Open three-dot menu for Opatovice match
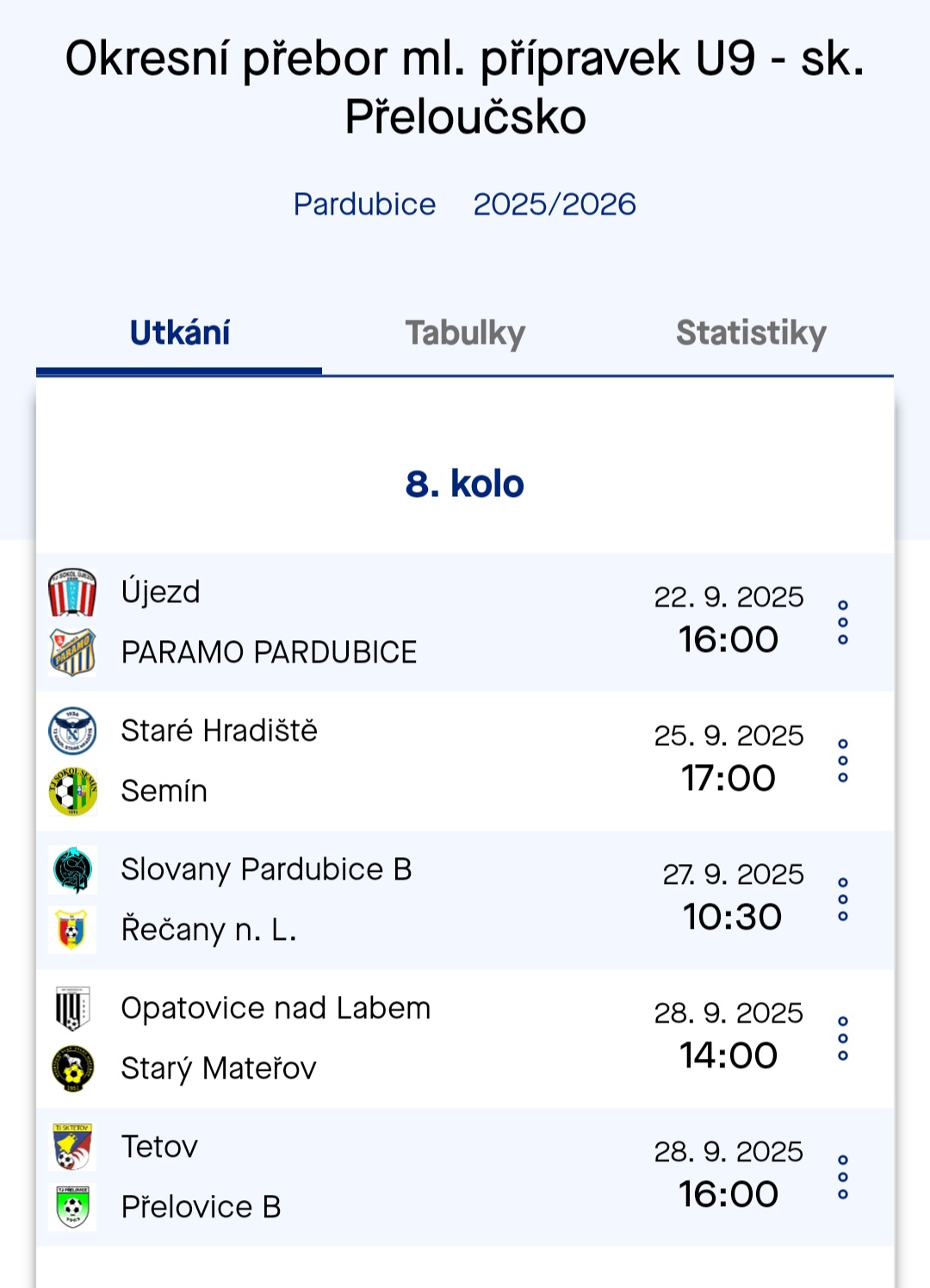This screenshot has width=930, height=1288. tap(843, 1038)
